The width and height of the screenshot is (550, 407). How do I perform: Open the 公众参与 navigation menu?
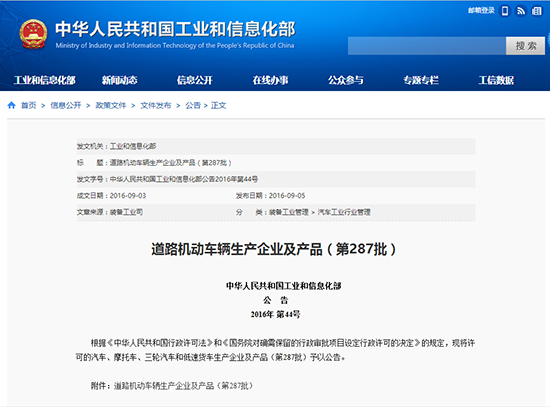(346, 80)
